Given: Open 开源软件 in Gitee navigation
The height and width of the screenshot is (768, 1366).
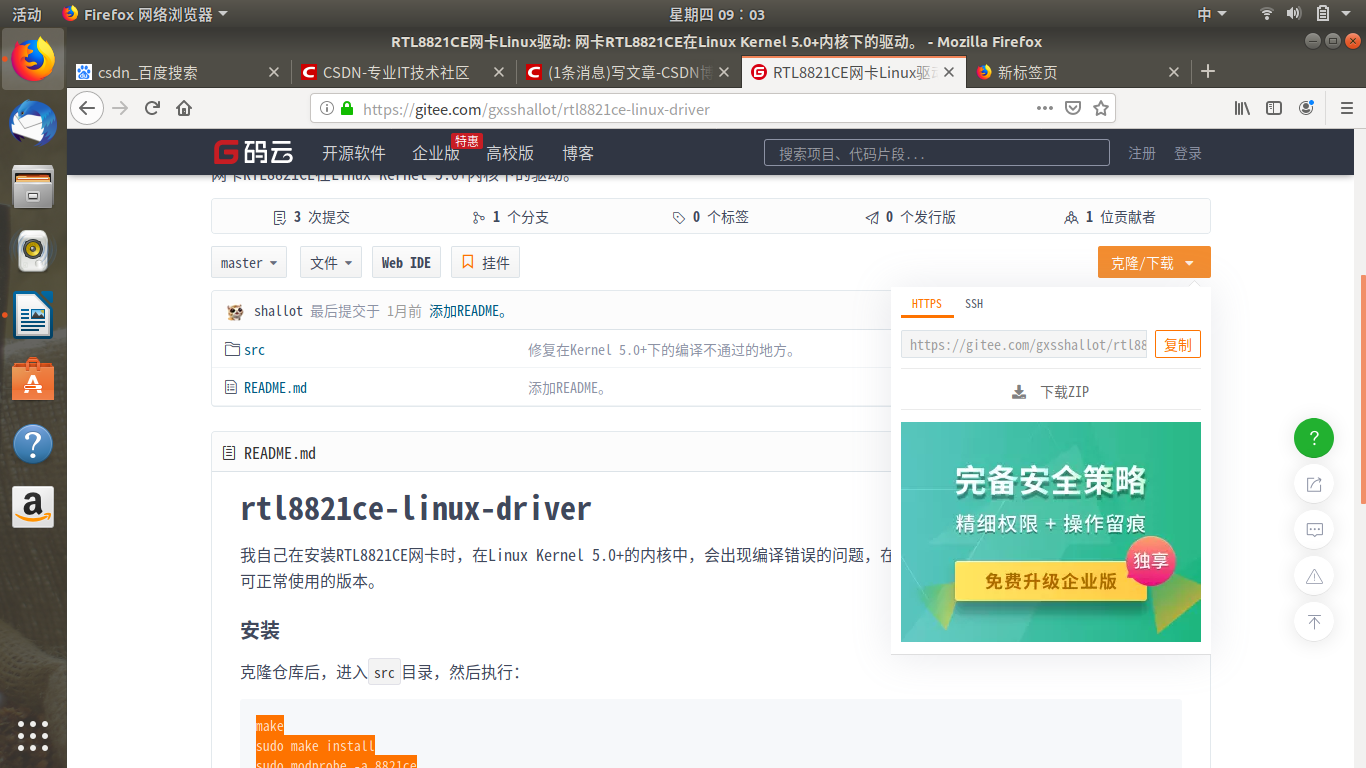Looking at the screenshot, I should 353,153.
